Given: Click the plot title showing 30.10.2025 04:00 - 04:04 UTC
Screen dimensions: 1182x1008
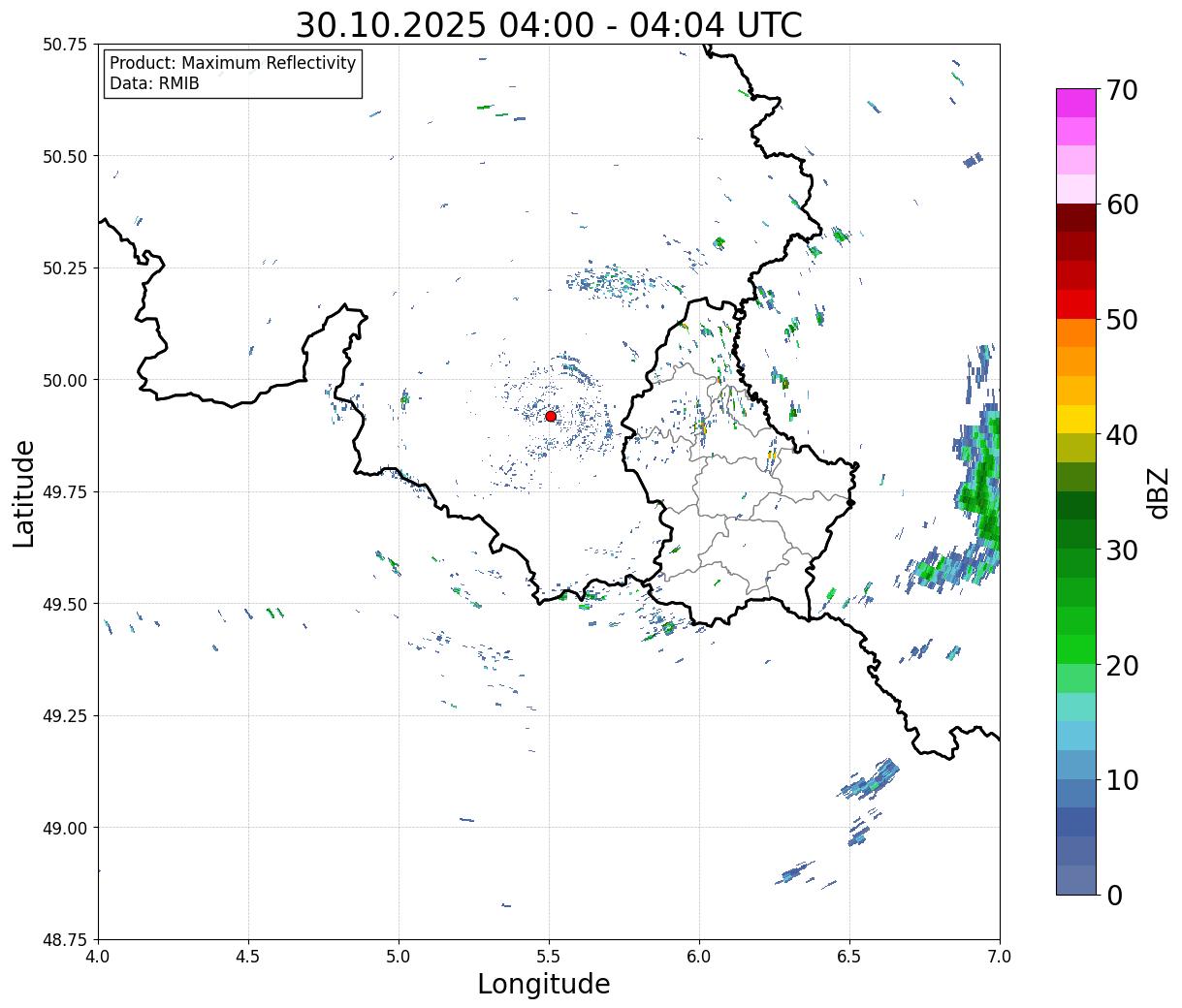Looking at the screenshot, I should pyautogui.click(x=549, y=25).
